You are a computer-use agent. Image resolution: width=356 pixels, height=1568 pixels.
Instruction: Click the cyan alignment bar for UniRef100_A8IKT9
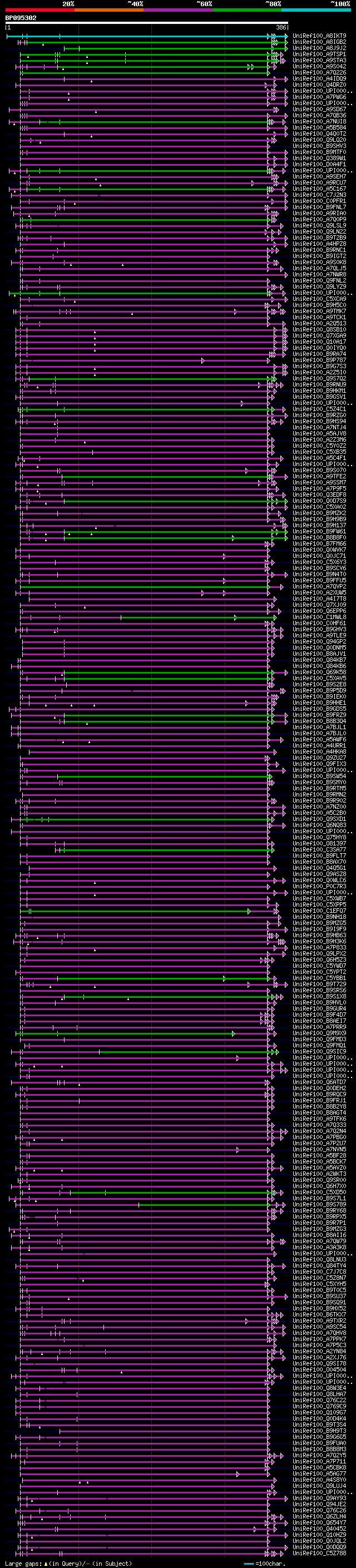coord(147,36)
